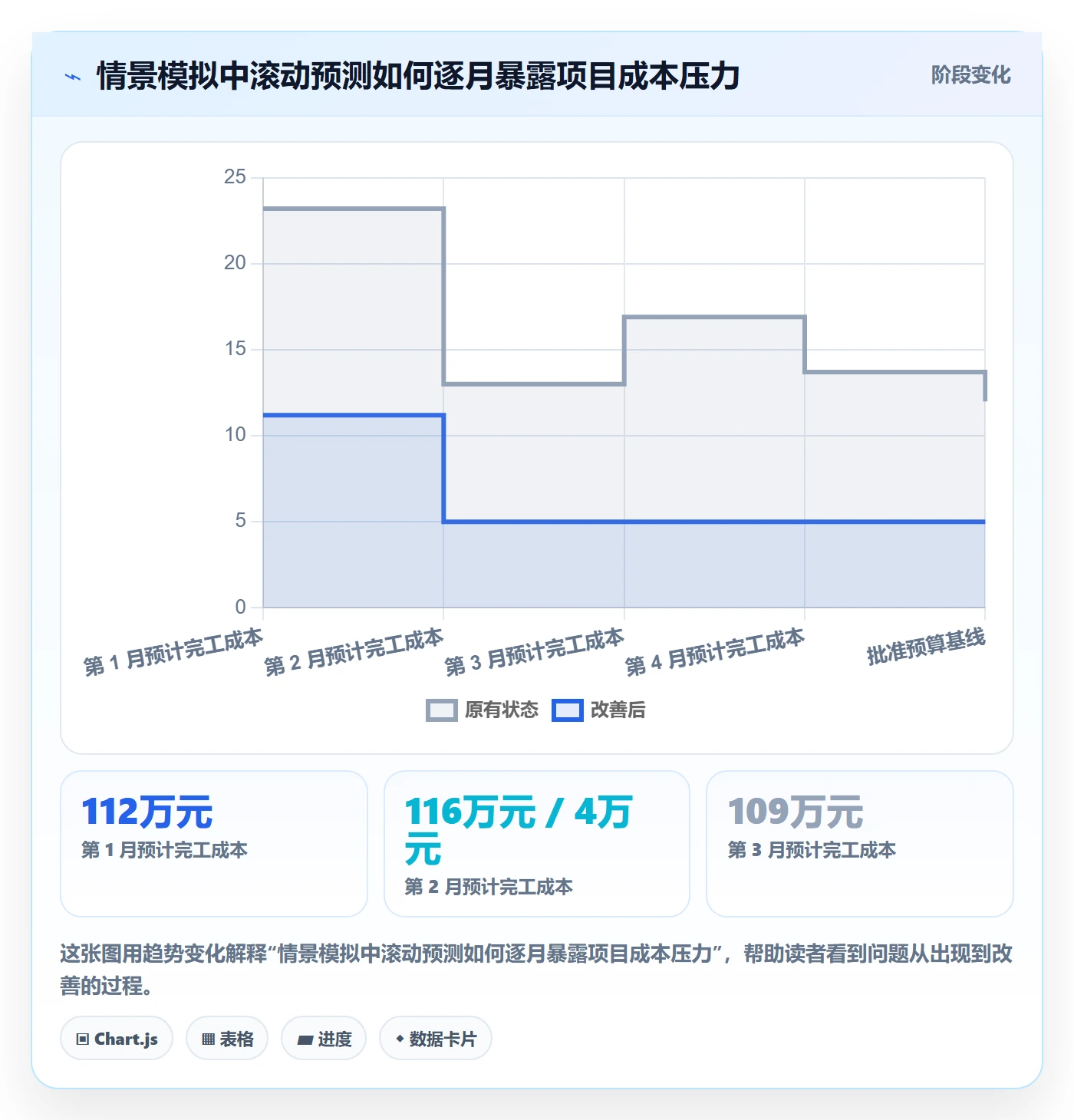Click x-axis label 第 4 月预计完工成本
This screenshot has height=1120, width=1074.
pyautogui.click(x=715, y=652)
